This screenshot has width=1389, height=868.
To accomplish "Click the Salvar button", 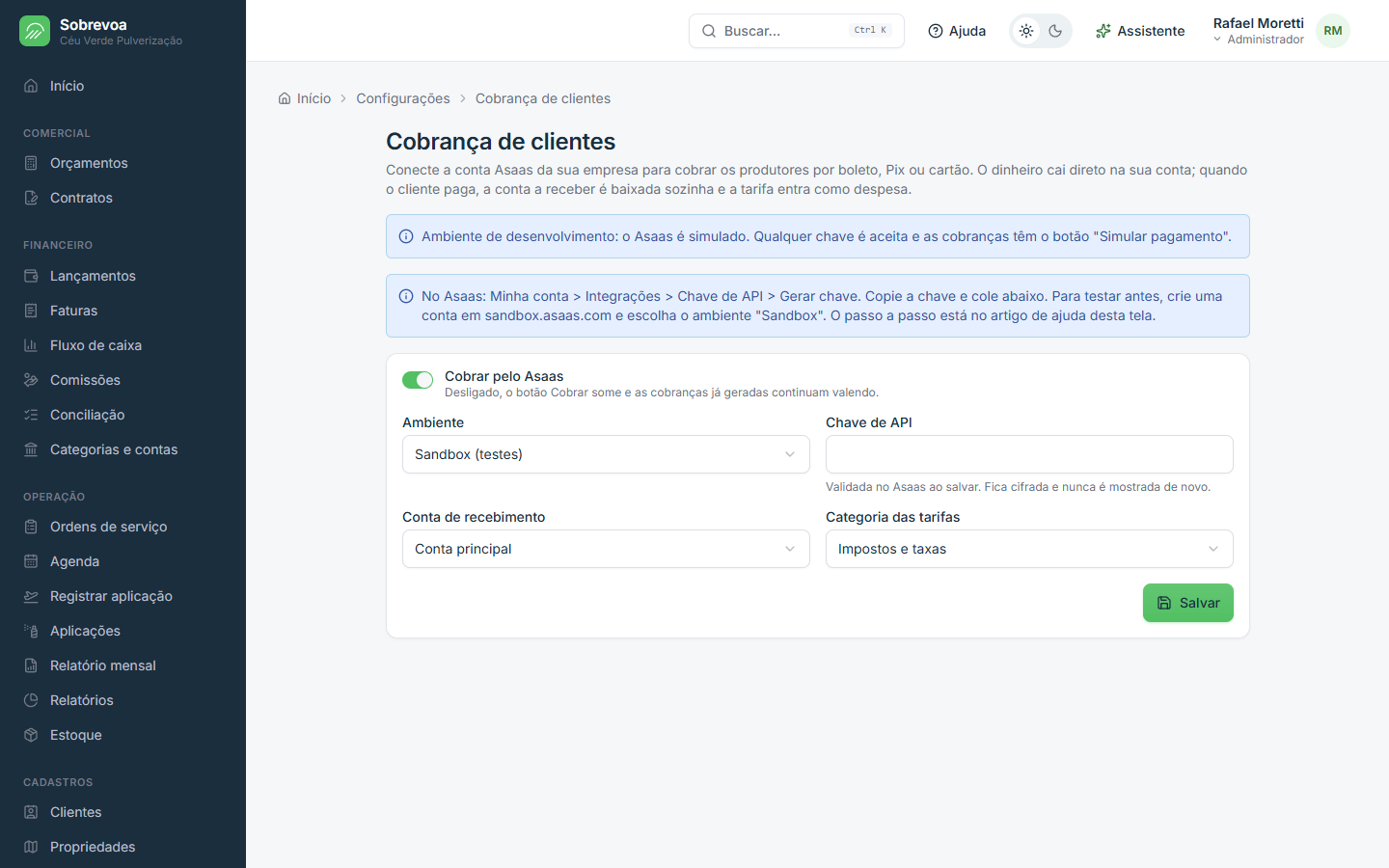I will [x=1188, y=603].
